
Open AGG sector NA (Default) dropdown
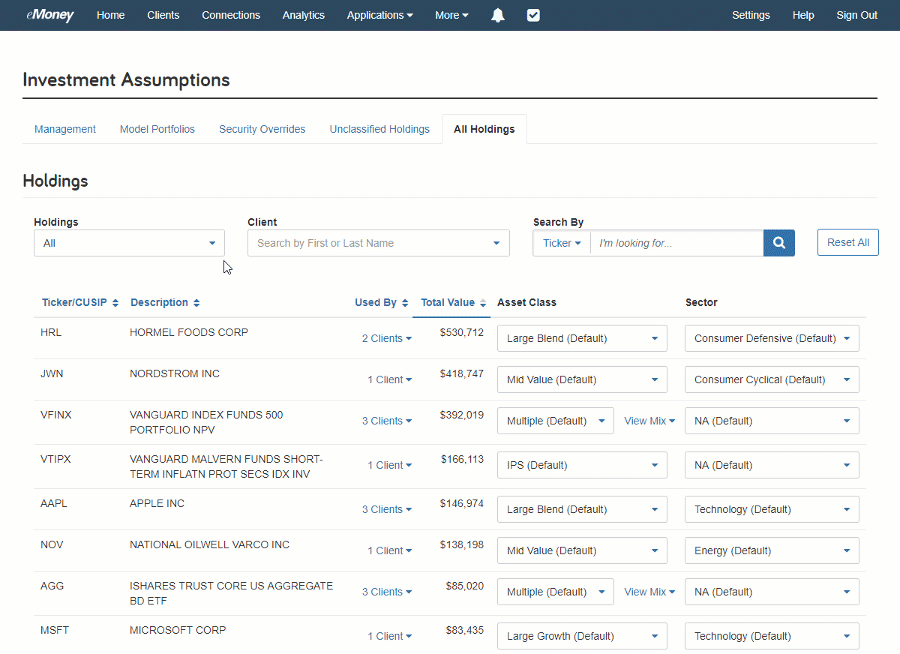pos(772,593)
